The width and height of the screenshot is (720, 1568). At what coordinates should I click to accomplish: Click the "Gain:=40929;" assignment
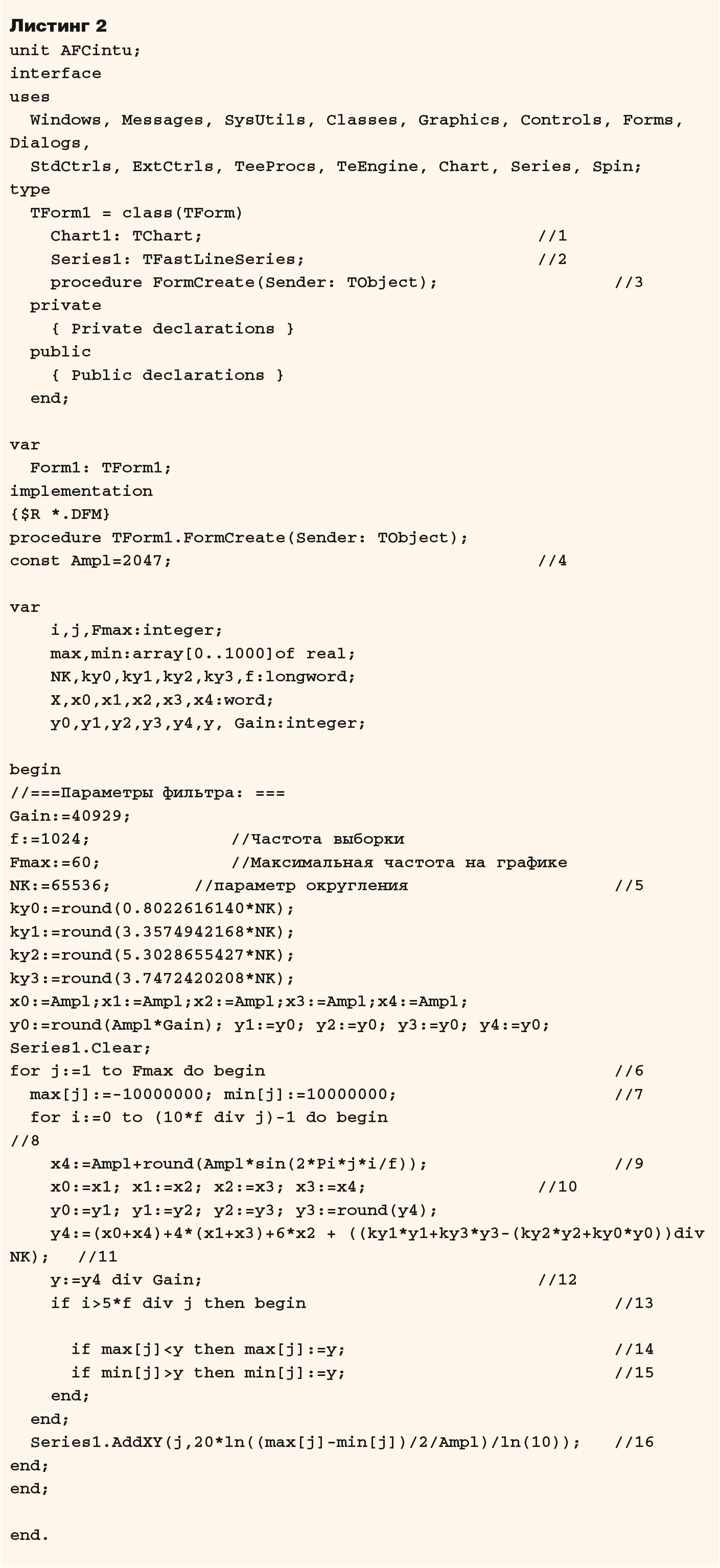pyautogui.click(x=70, y=816)
